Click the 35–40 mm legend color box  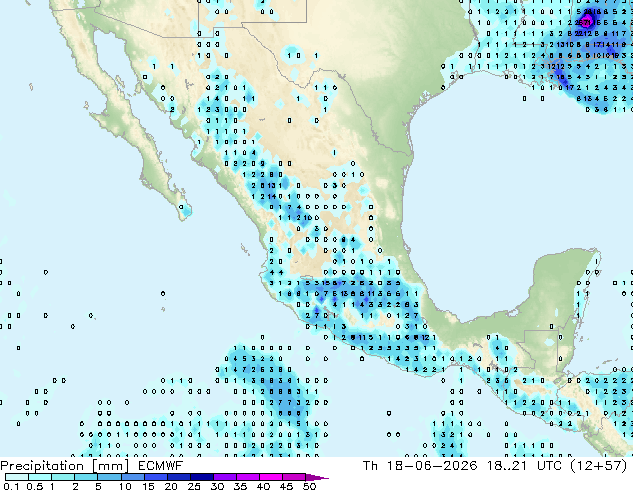coord(247,477)
